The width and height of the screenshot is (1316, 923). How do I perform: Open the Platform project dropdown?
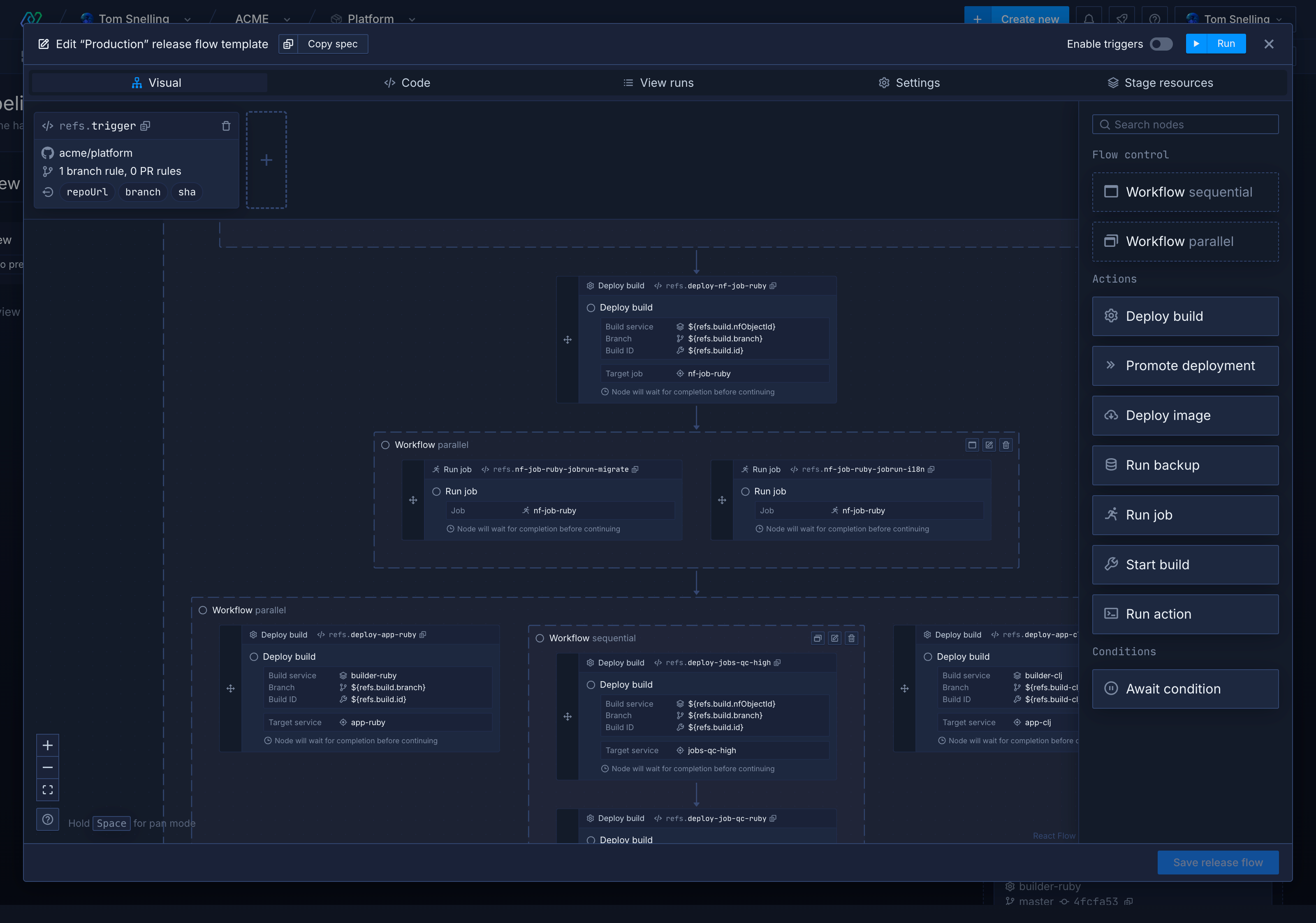point(412,19)
